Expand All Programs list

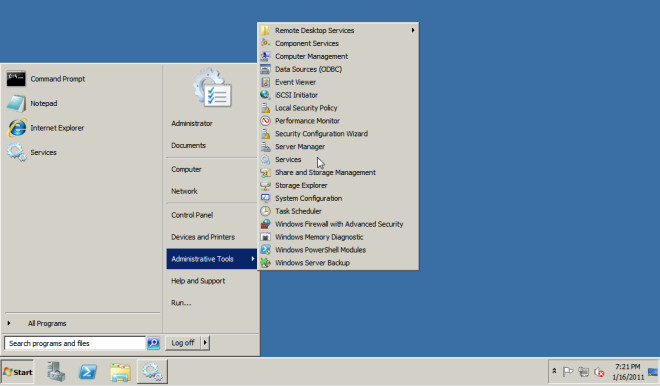[x=46, y=323]
